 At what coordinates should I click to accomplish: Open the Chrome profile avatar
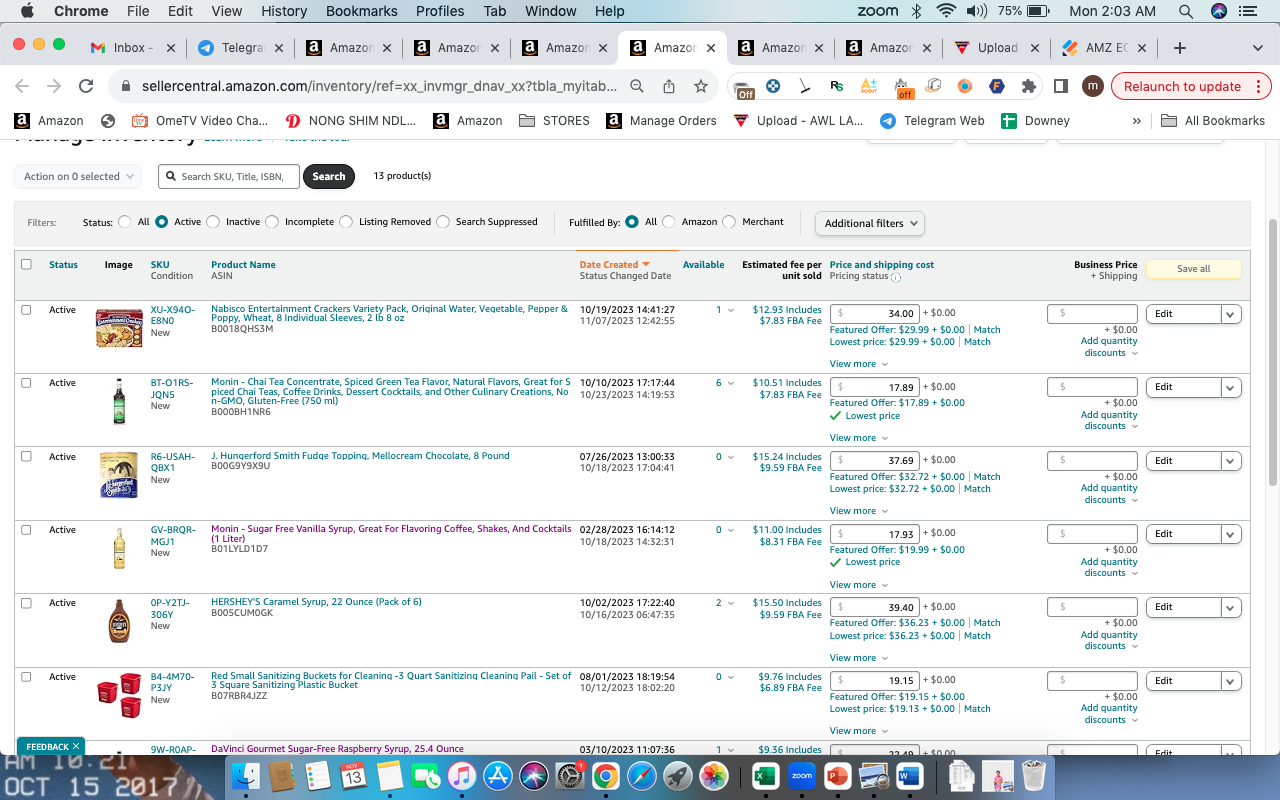pyautogui.click(x=1093, y=86)
